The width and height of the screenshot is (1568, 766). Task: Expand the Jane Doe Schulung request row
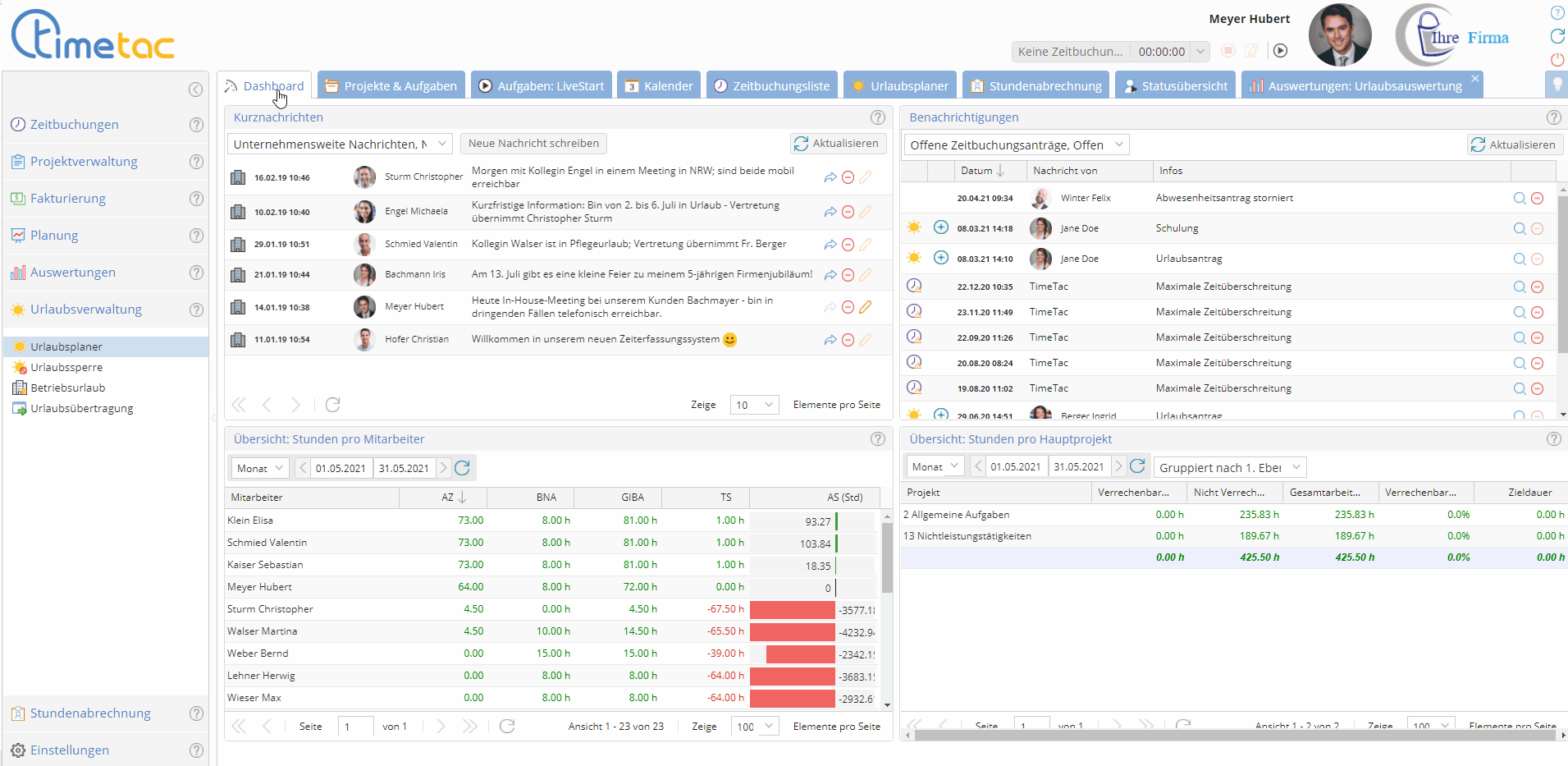[941, 227]
